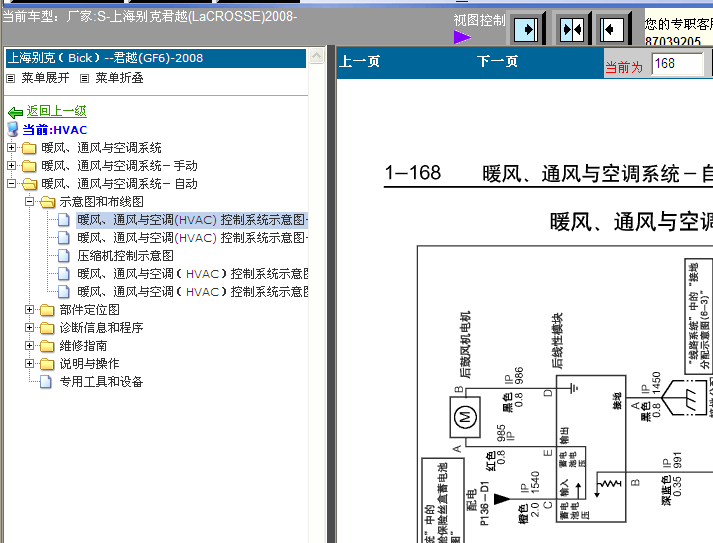This screenshot has width=713, height=543.
Task: Click folder icon of 说明与操作
Action: coord(47,364)
